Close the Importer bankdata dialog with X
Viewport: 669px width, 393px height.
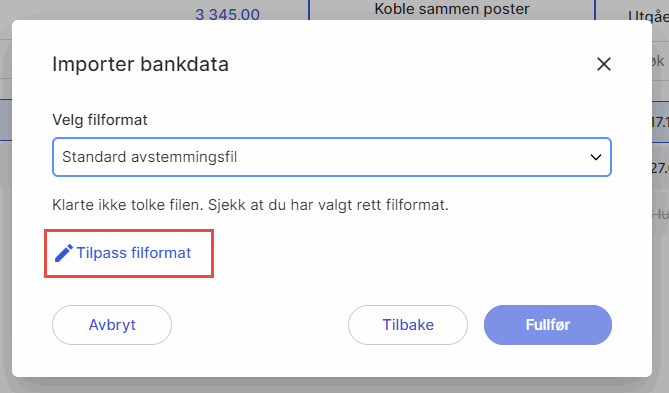pyautogui.click(x=604, y=64)
